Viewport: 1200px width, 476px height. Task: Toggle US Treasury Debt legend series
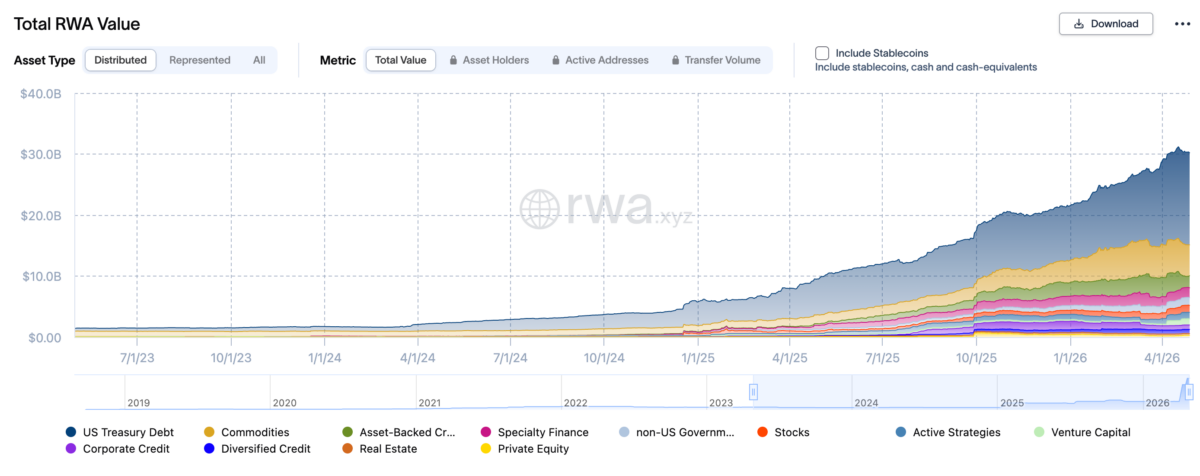[x=120, y=432]
